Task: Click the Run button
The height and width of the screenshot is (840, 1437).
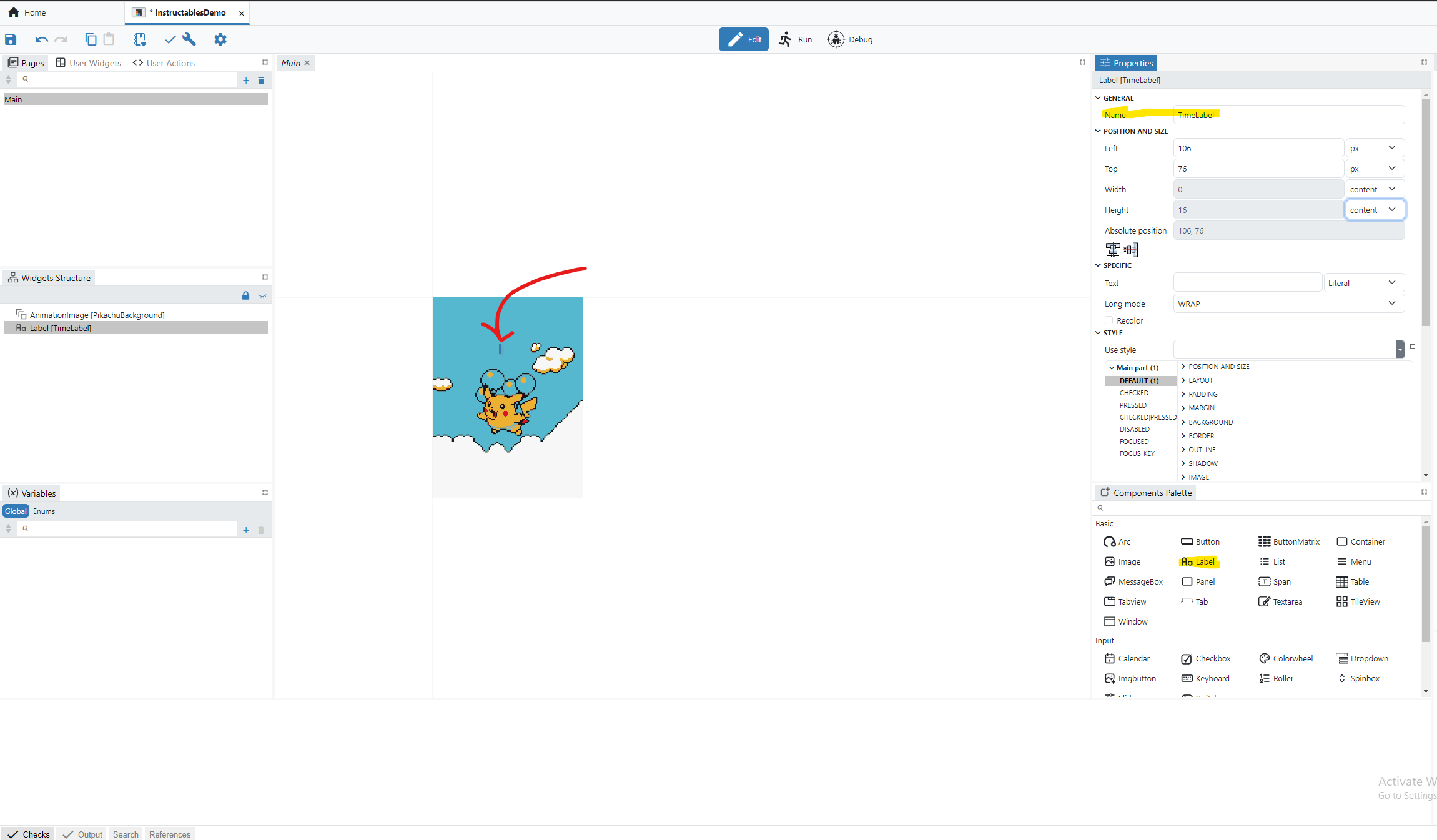Action: 796,39
